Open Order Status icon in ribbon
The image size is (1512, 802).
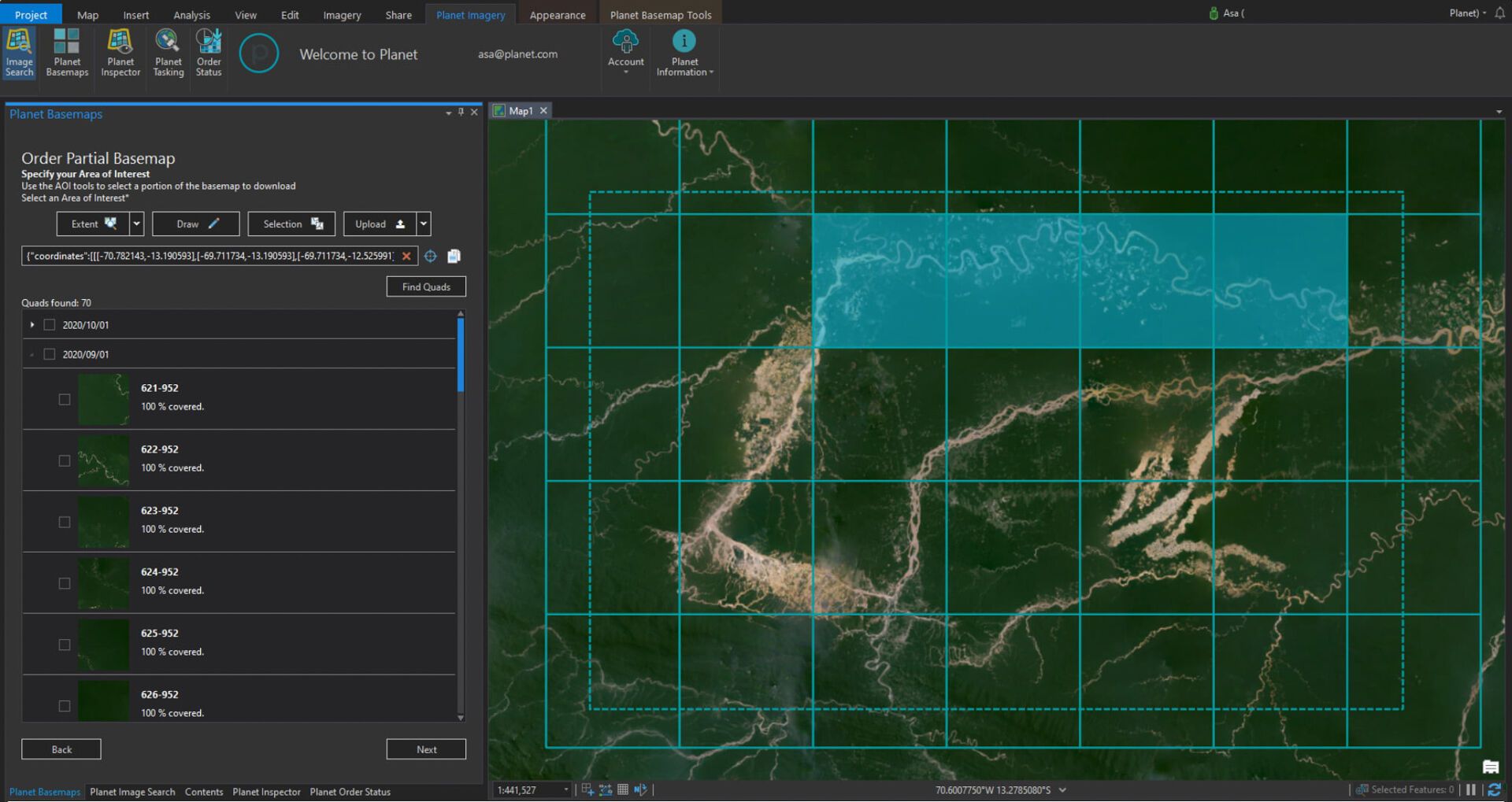tap(209, 54)
